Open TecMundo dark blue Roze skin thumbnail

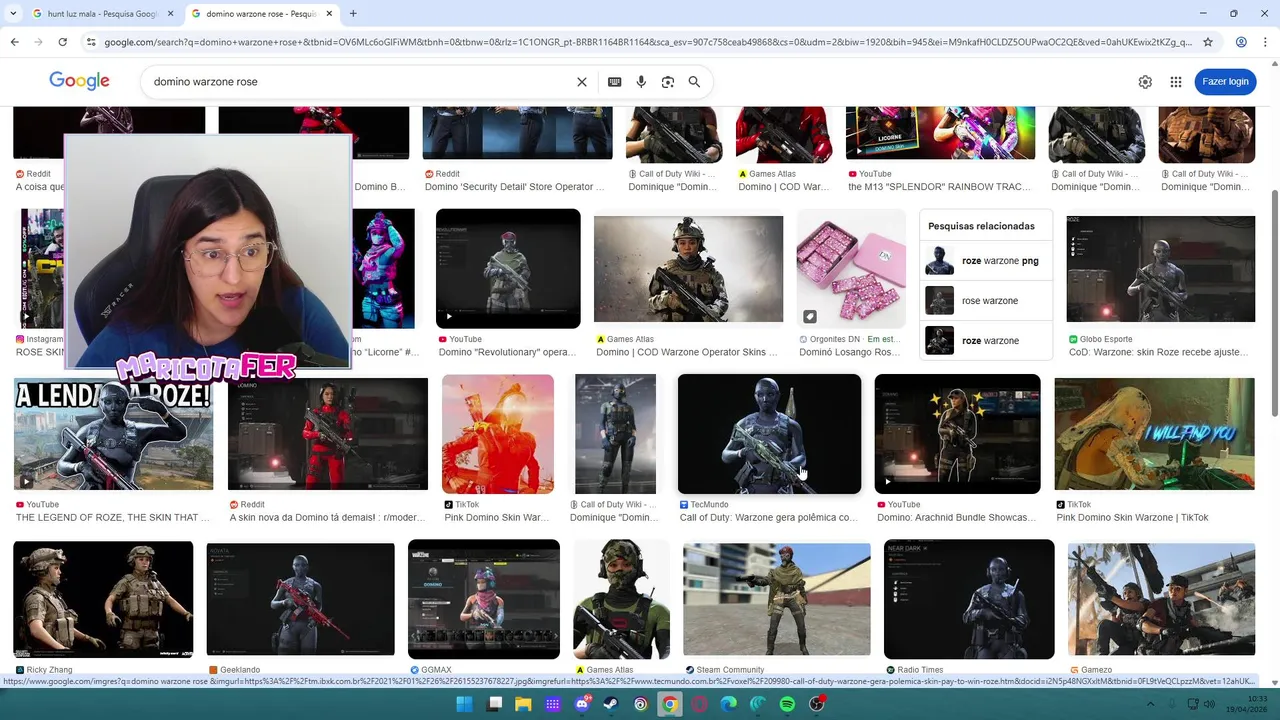[769, 434]
